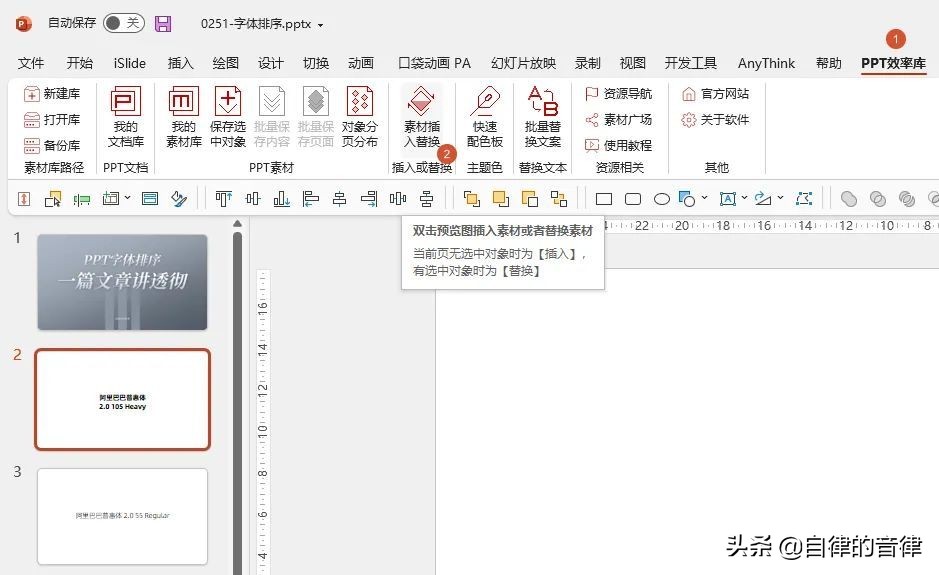The height and width of the screenshot is (575, 939).
Task: Click the select objects cursor icon
Action: pyautogui.click(x=53, y=198)
